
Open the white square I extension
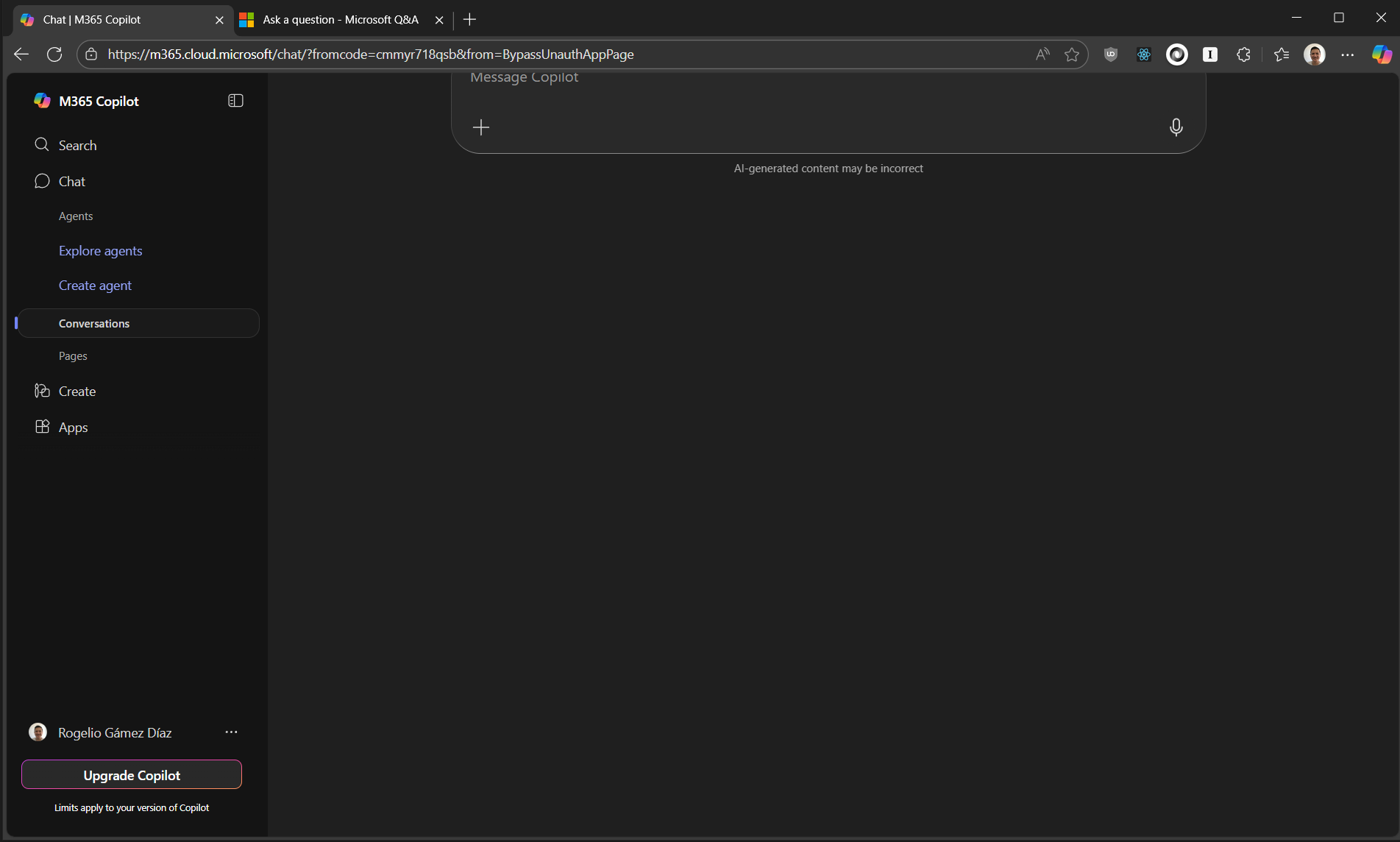coord(1210,54)
